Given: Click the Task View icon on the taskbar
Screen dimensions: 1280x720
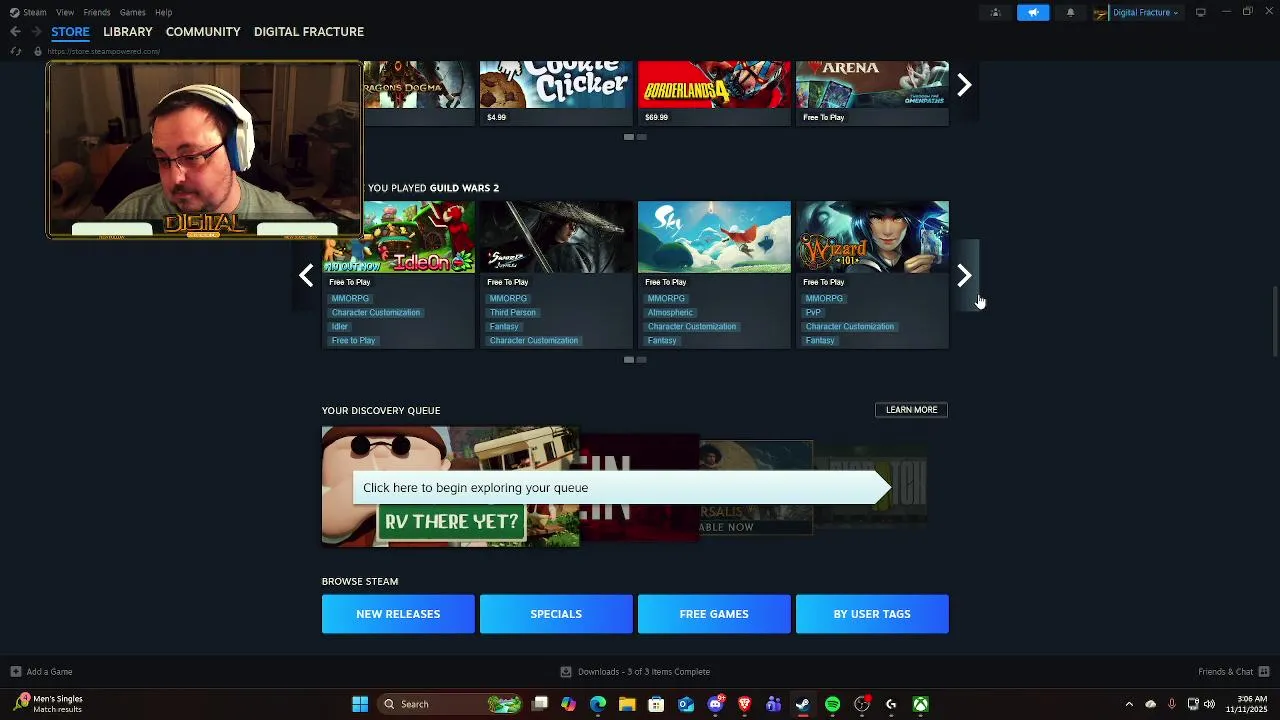Looking at the screenshot, I should (540, 704).
